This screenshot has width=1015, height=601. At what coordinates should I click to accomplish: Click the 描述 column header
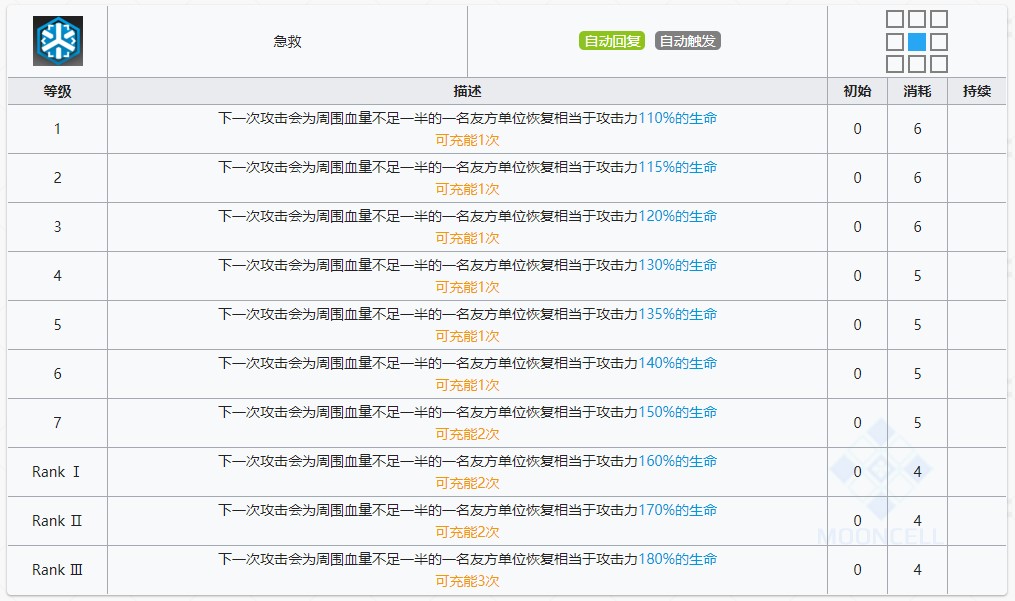click(467, 91)
